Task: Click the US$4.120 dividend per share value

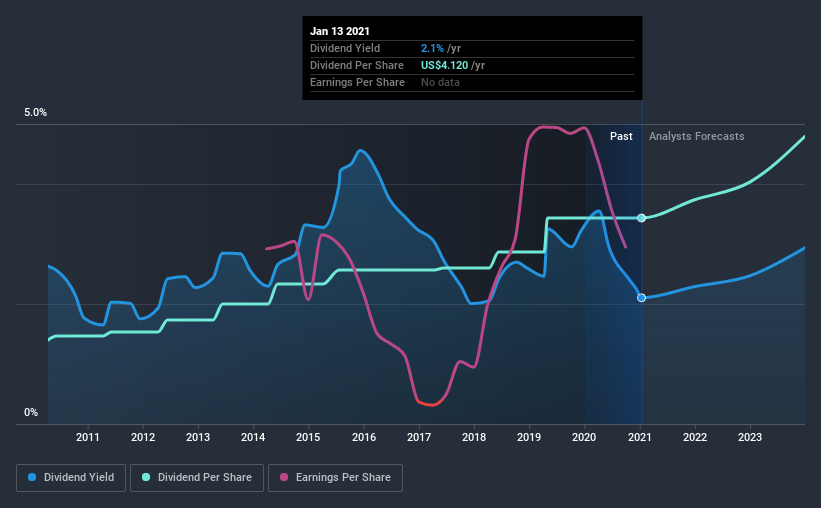Action: (x=445, y=65)
